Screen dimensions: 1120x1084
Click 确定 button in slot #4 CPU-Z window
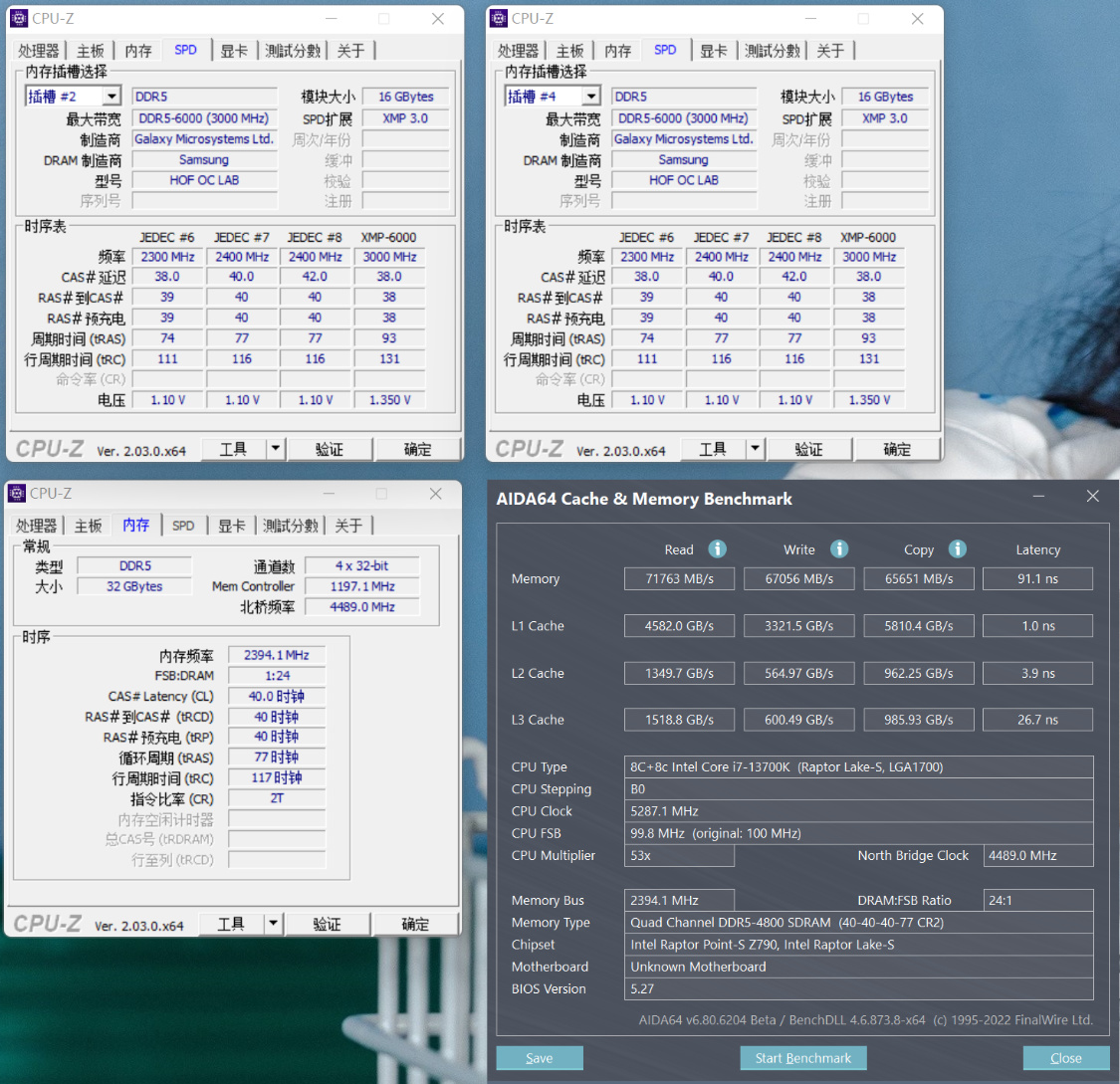point(897,449)
